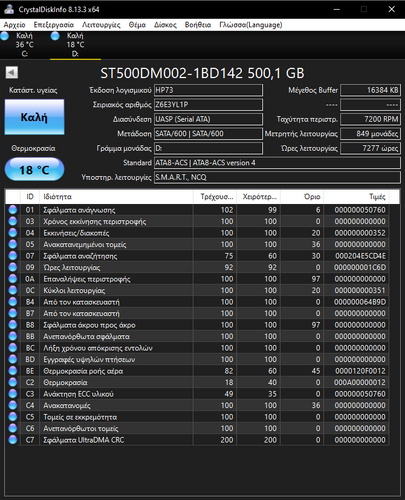Image resolution: width=405 pixels, height=500 pixels.
Task: Click status orb of attribute 05 row
Action: 13,244
